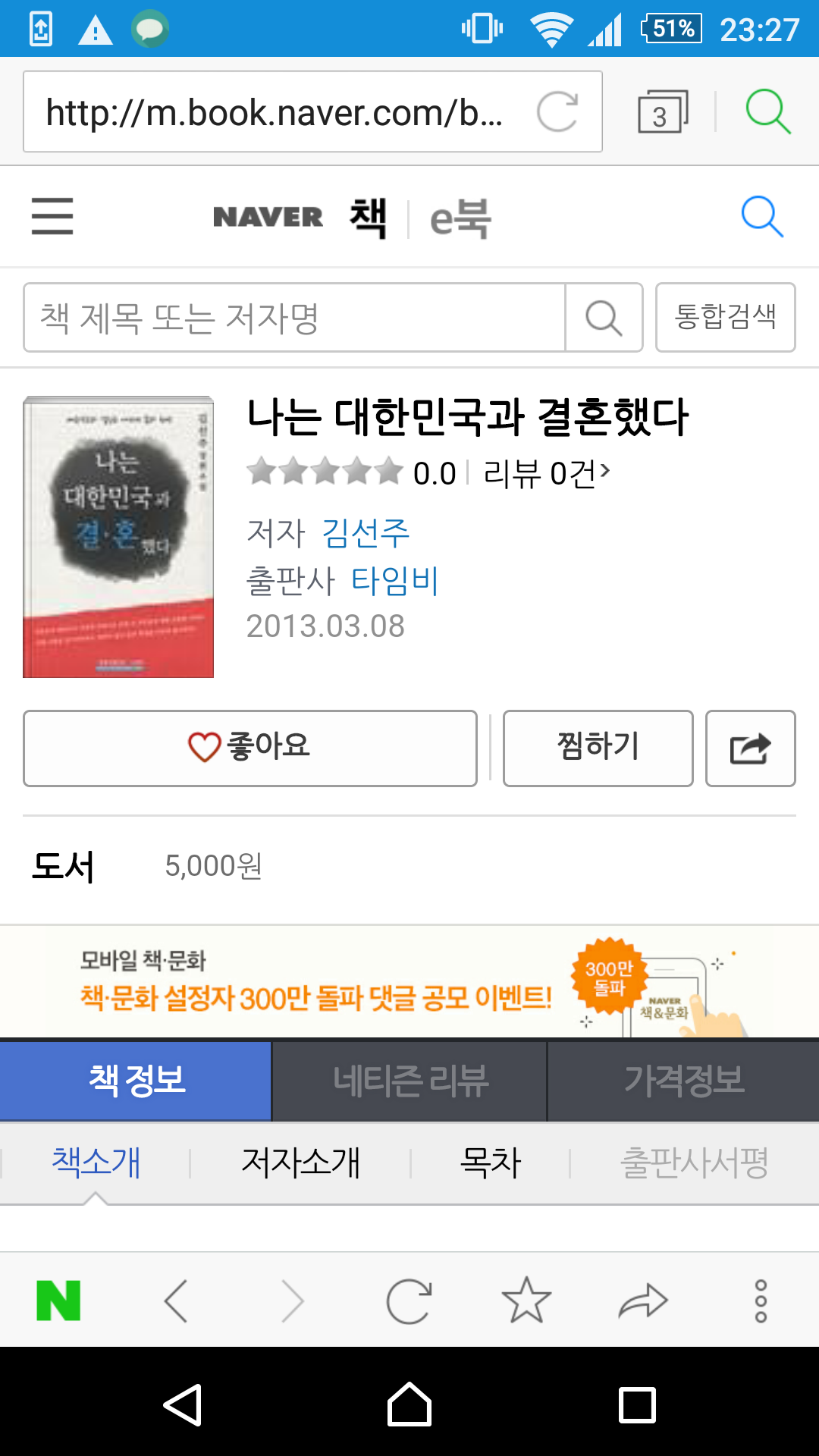Tap the green Naver N home icon
The height and width of the screenshot is (1456, 819).
point(58,1301)
